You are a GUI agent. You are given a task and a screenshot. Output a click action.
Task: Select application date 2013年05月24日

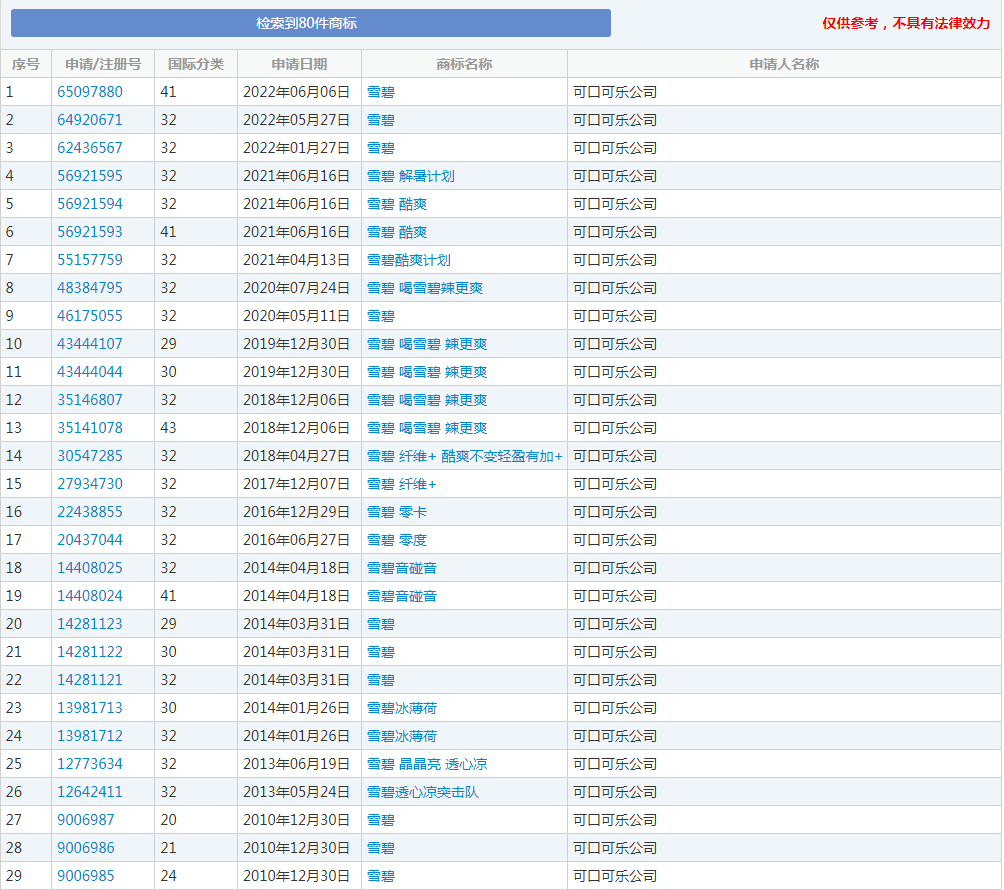tap(296, 792)
